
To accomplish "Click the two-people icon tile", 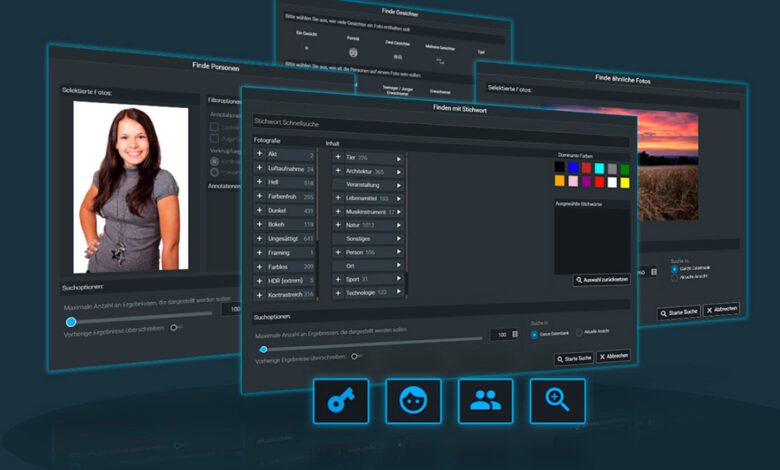I will click(486, 401).
